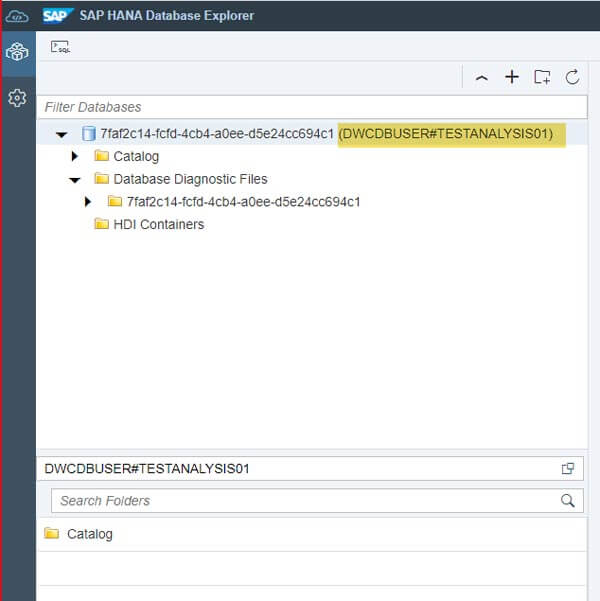600x601 pixels.
Task: Click the search magnifier icon
Action: tap(567, 501)
